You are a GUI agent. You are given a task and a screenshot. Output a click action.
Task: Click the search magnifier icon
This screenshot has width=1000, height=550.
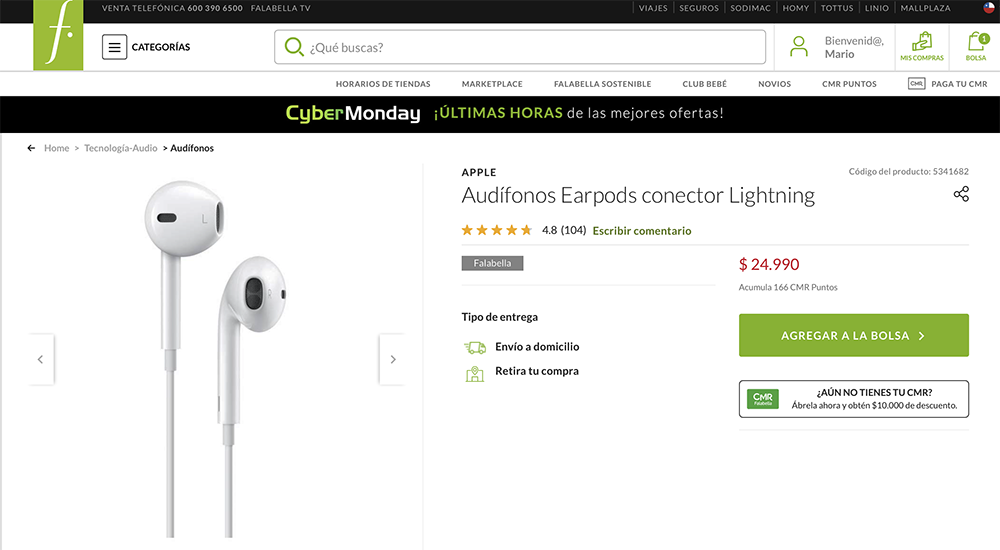(x=294, y=47)
